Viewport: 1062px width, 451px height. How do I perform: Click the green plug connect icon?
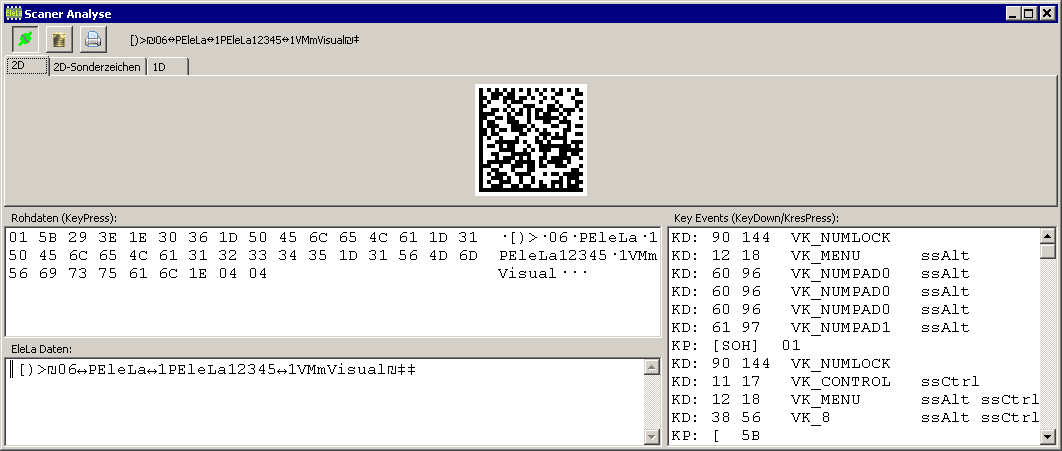24,40
